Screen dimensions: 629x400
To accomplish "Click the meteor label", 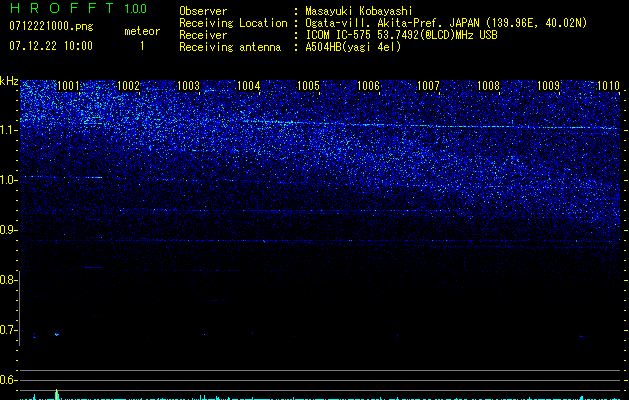I will click(142, 31).
